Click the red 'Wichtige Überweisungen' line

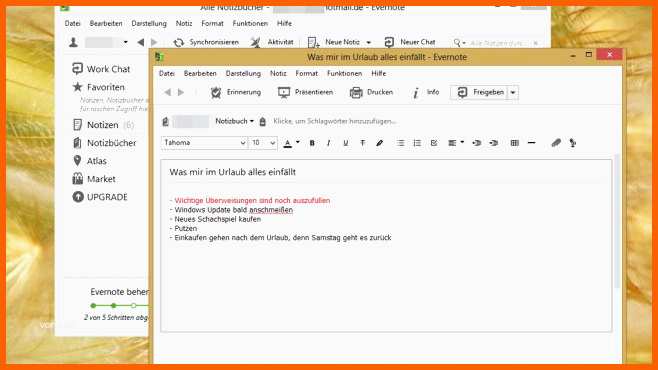pyautogui.click(x=250, y=201)
